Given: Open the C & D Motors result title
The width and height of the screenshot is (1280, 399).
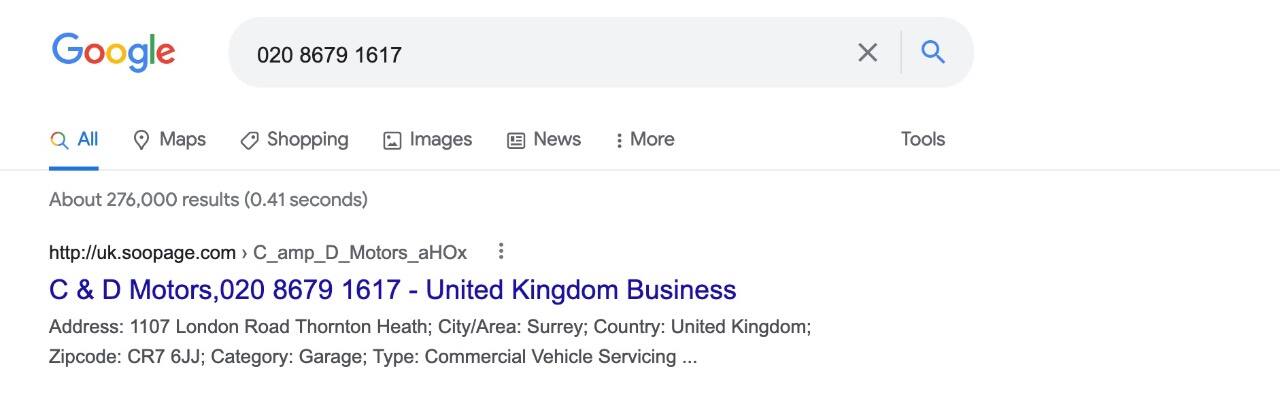Looking at the screenshot, I should click(393, 290).
